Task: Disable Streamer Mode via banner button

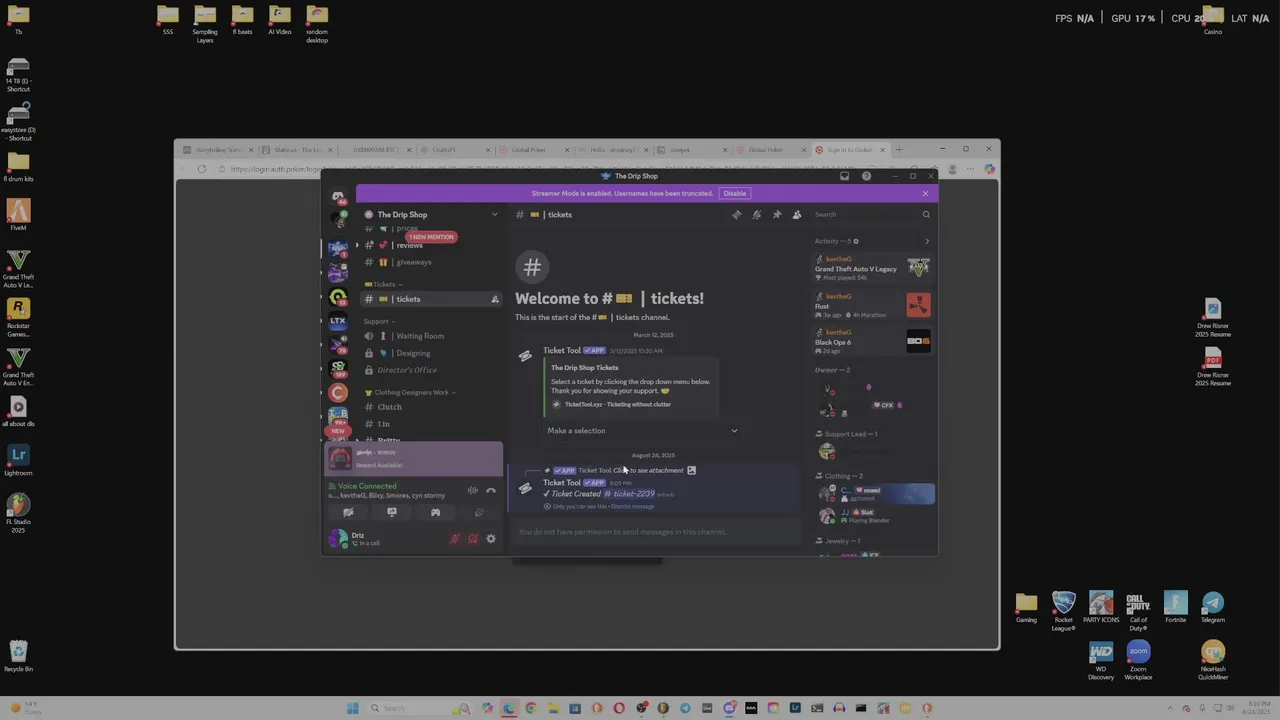Action: [735, 193]
